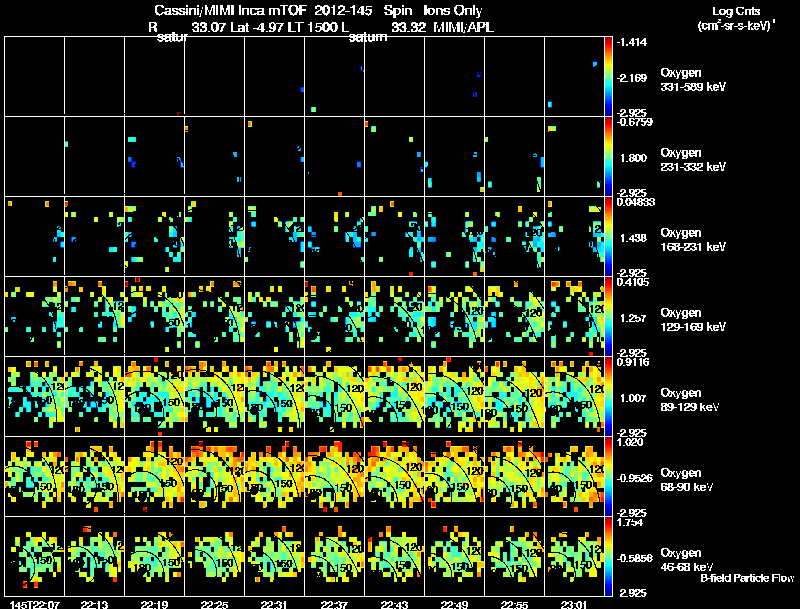Select the 23:01 time marker

click(574, 605)
